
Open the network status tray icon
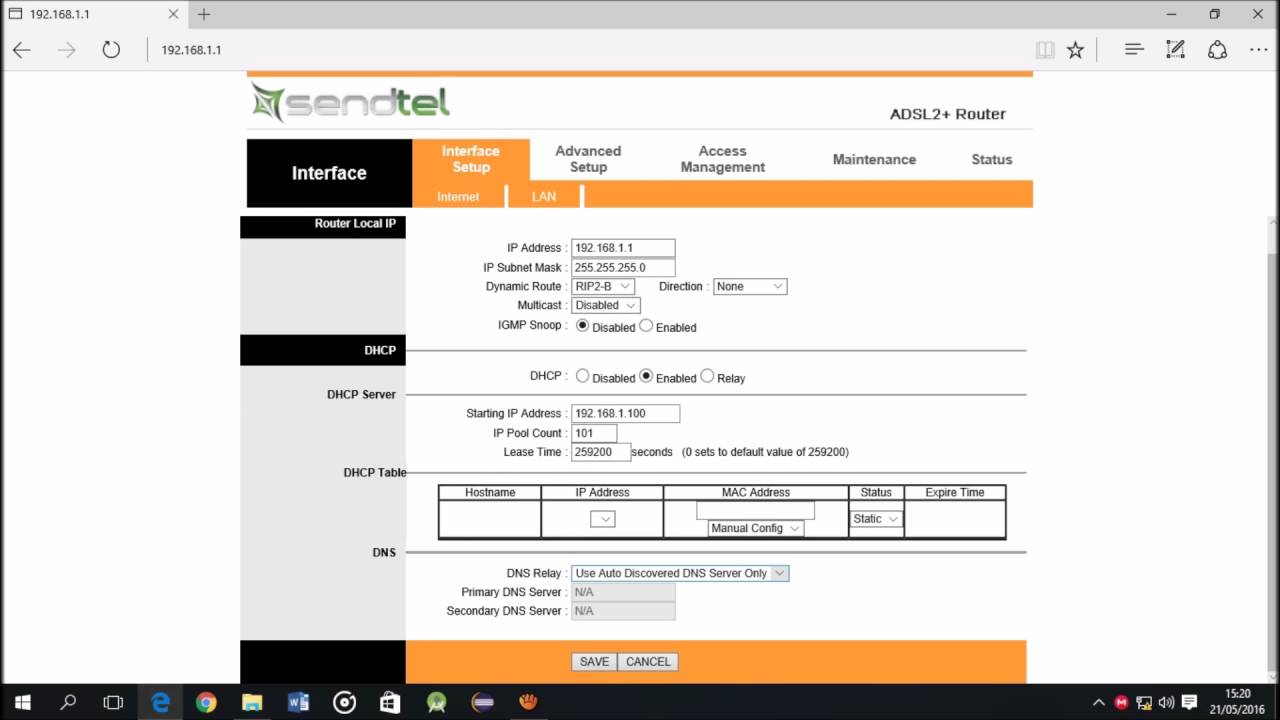(x=1144, y=702)
